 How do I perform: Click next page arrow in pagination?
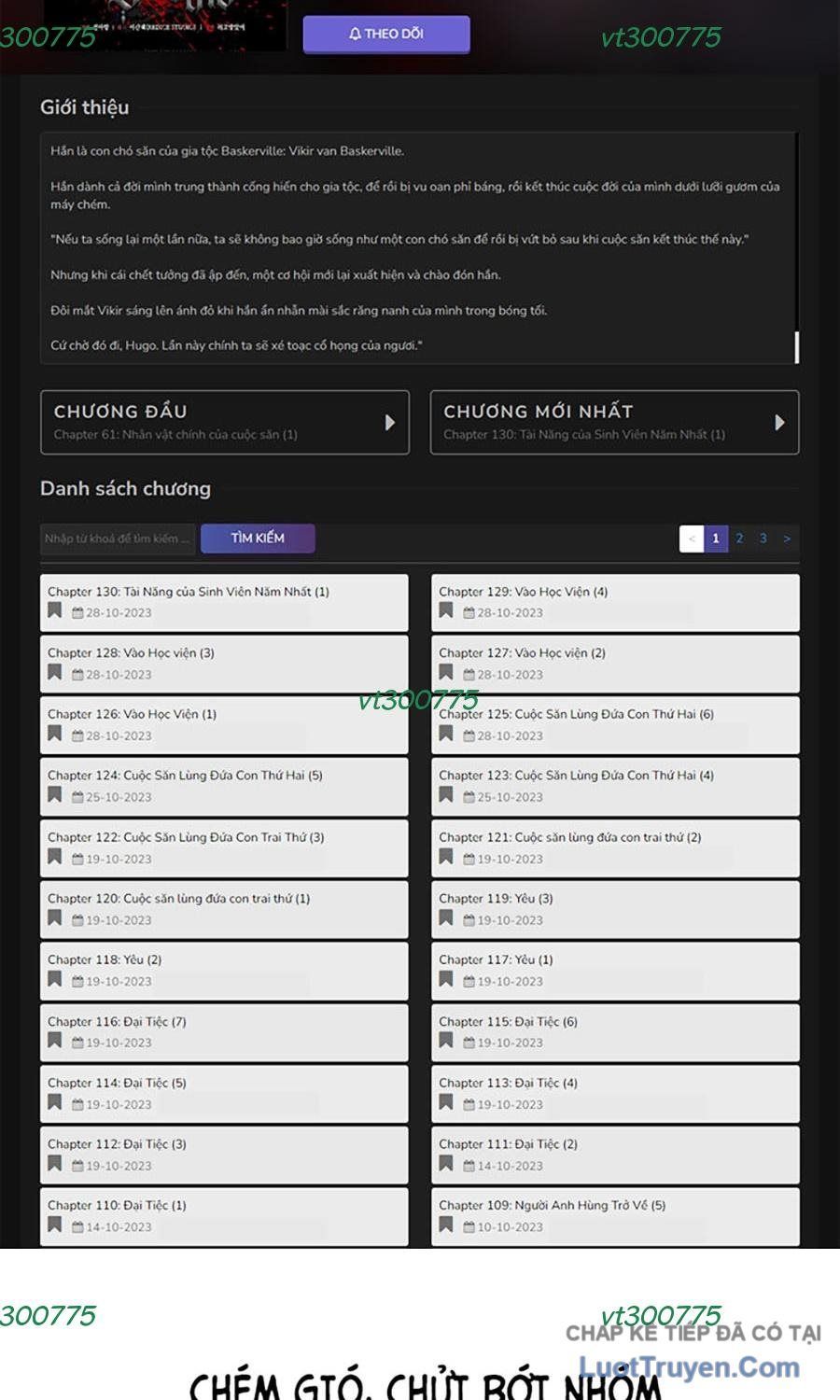point(787,539)
